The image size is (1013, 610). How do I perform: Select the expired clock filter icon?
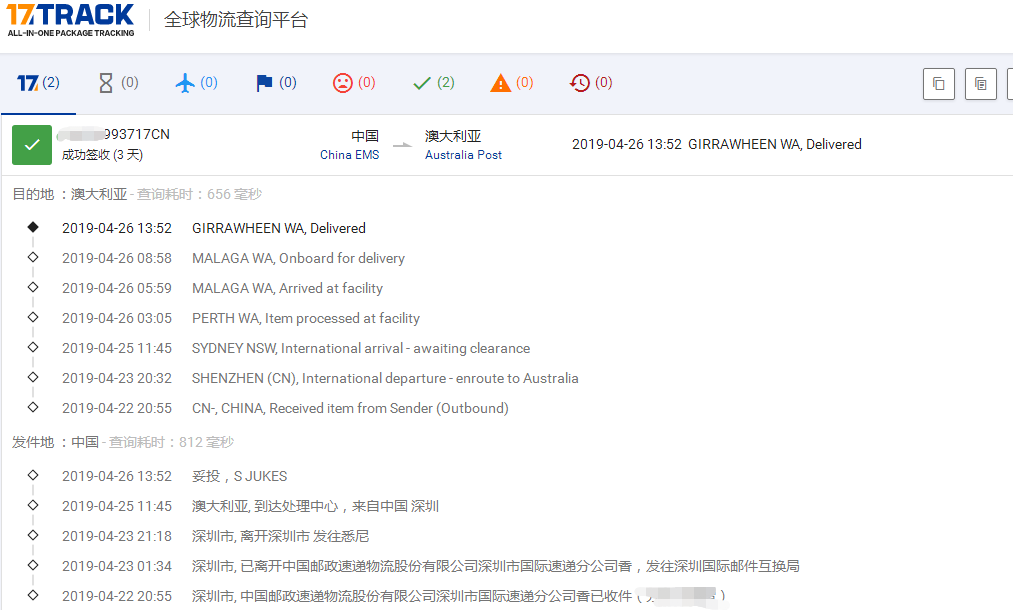tap(590, 83)
